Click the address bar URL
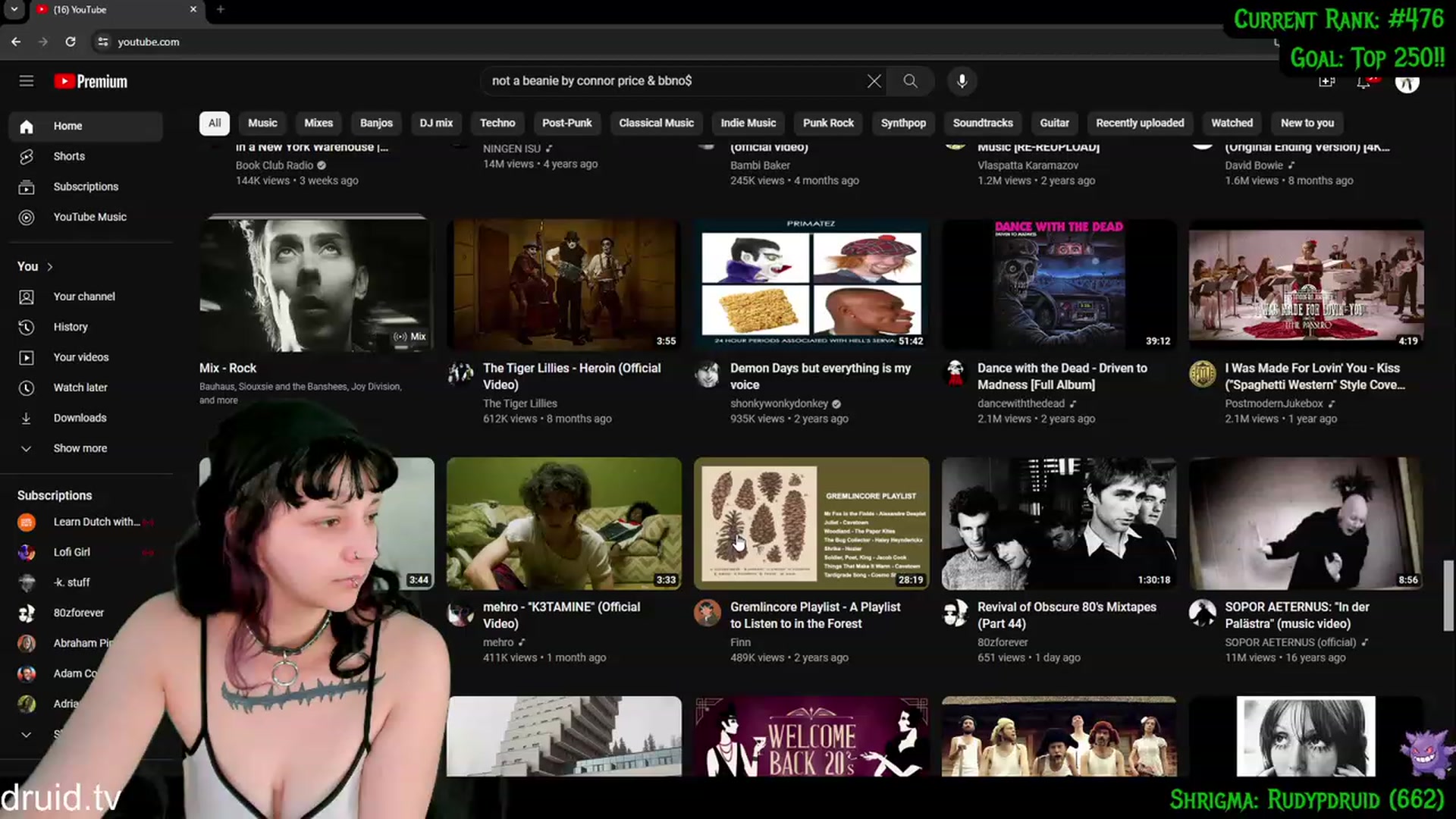 [x=149, y=42]
